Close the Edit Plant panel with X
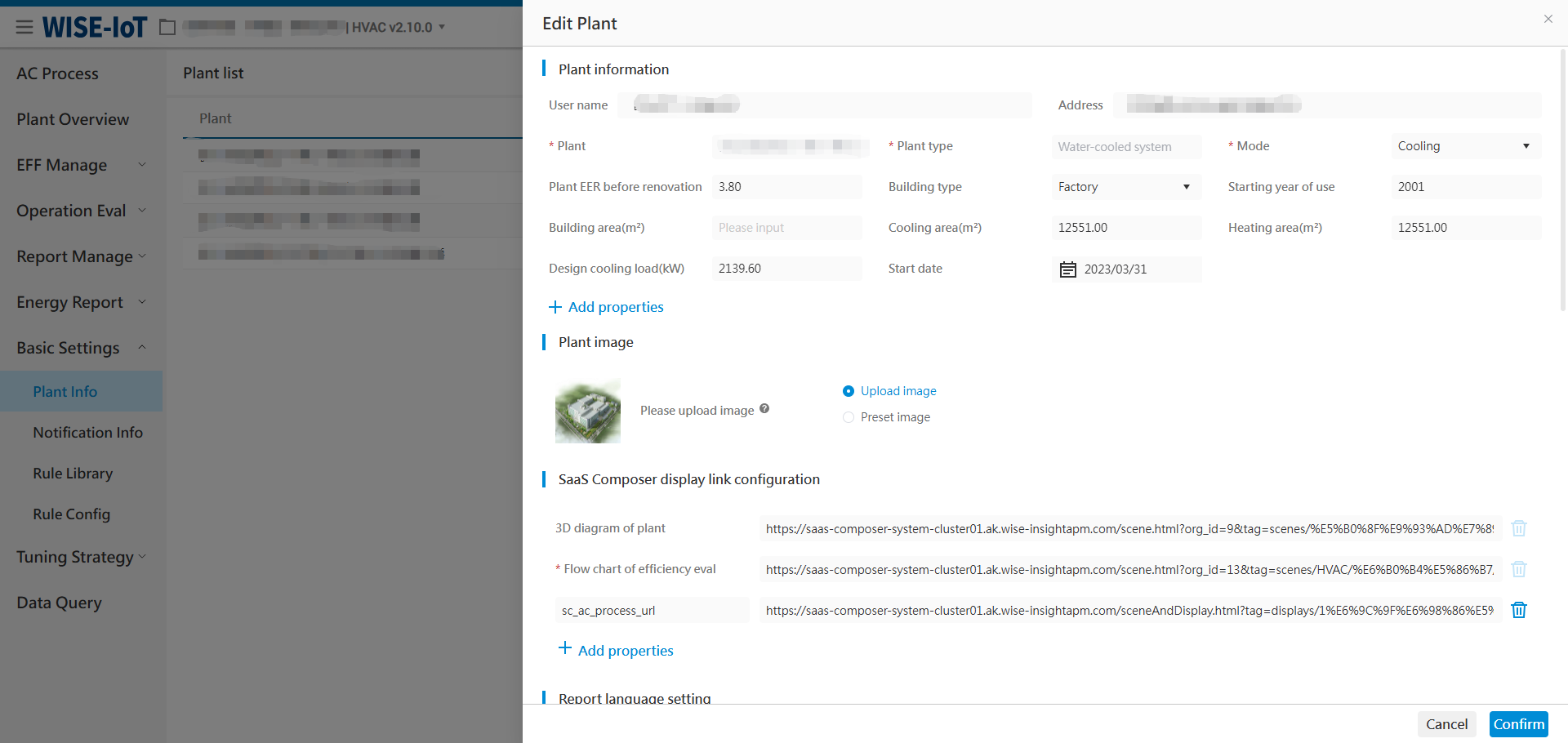1568x743 pixels. coord(1548,19)
